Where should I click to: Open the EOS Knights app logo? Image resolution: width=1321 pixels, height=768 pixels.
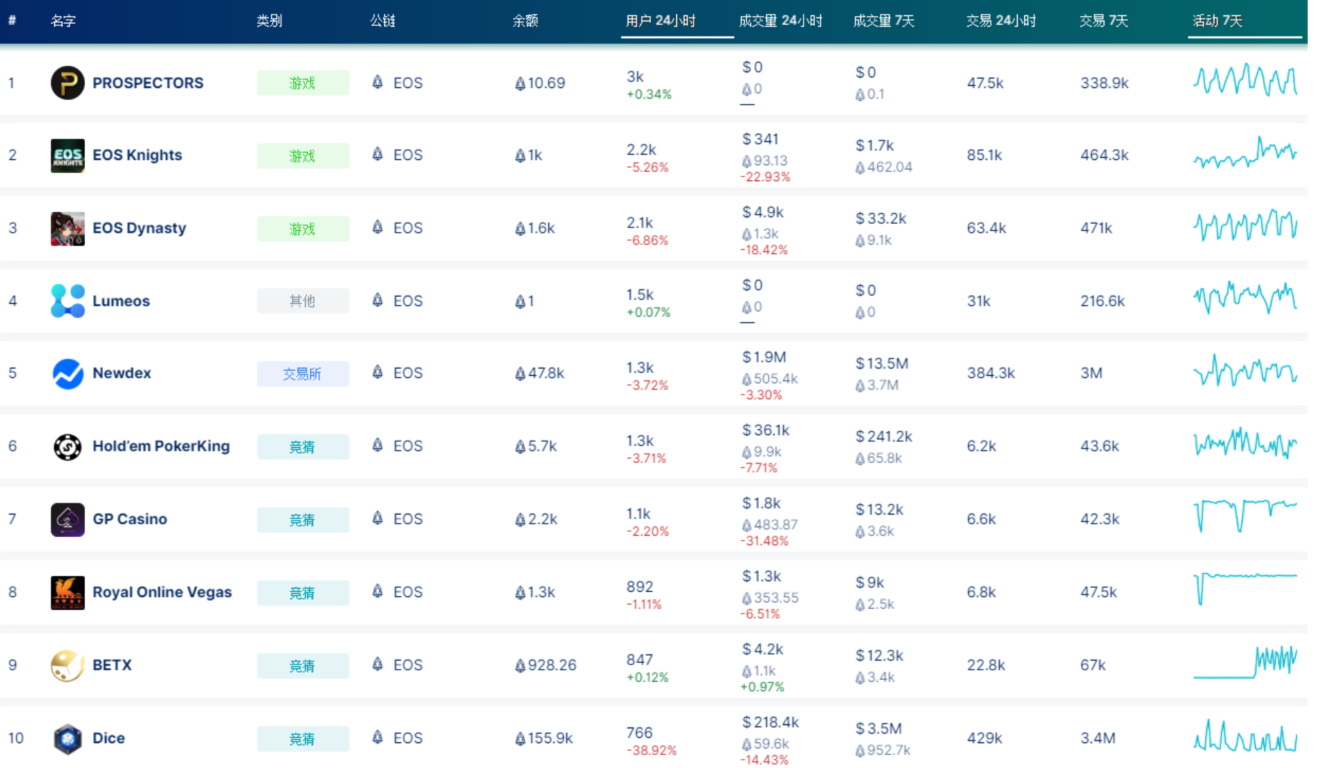pyautogui.click(x=68, y=155)
